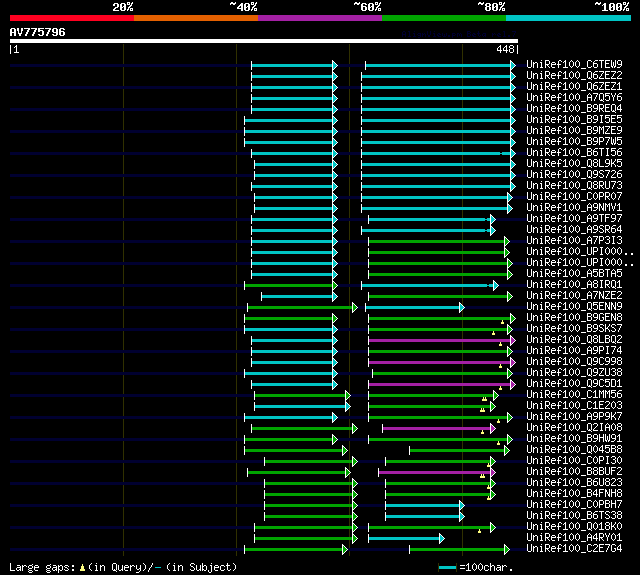
Task: Choose the UniRef100_A5BTA5 entry
Action: point(574,274)
